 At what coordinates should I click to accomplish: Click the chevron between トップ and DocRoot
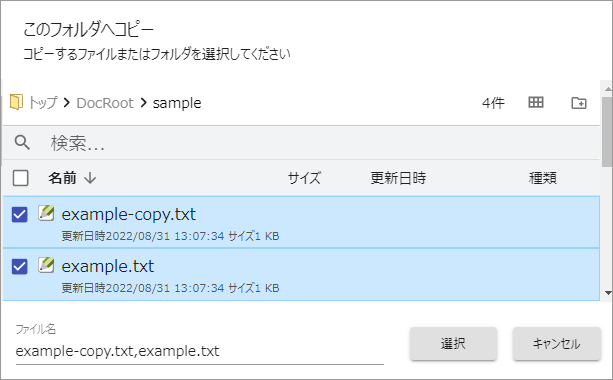tap(67, 103)
